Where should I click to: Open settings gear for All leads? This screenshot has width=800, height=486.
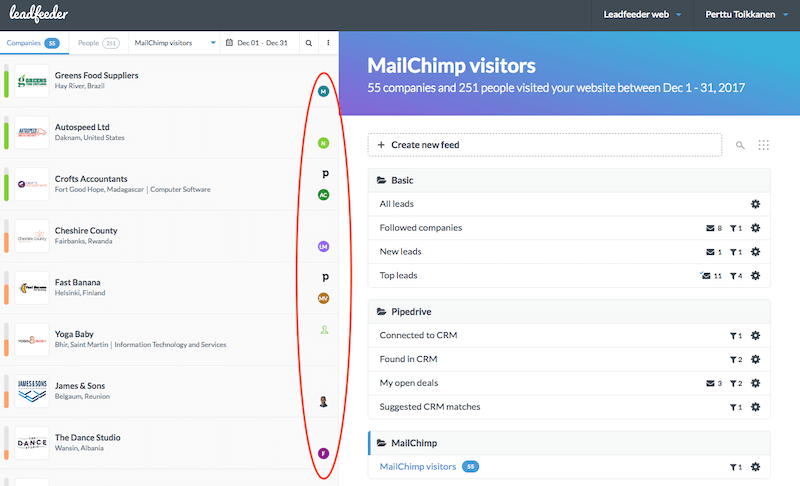pyautogui.click(x=756, y=204)
